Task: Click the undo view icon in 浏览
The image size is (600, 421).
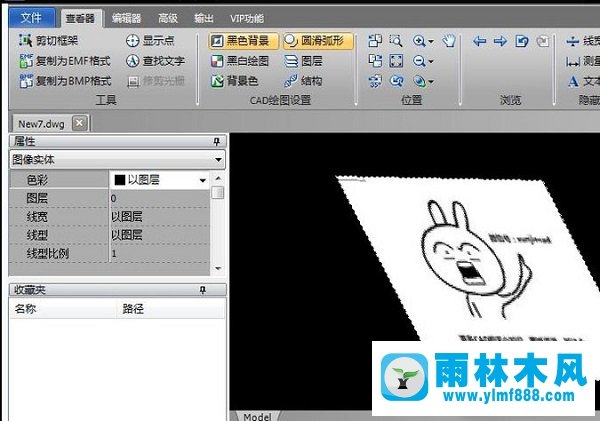Action: [522, 41]
